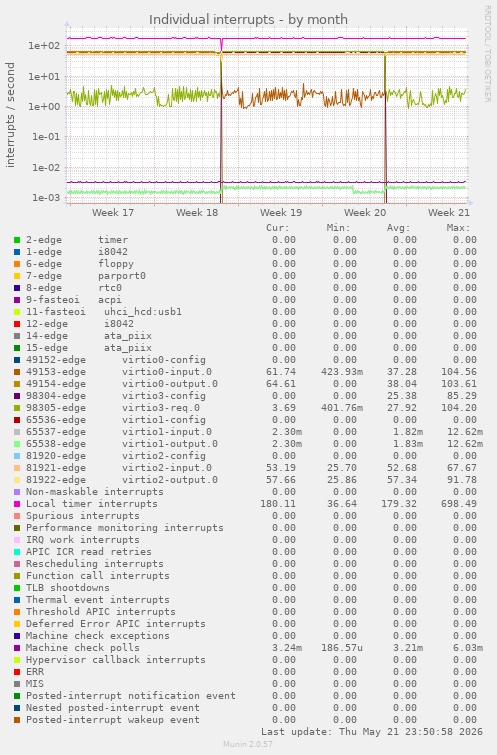Click the orange 6-edge floppy legend swatch
This screenshot has height=755, width=497.
[17, 264]
